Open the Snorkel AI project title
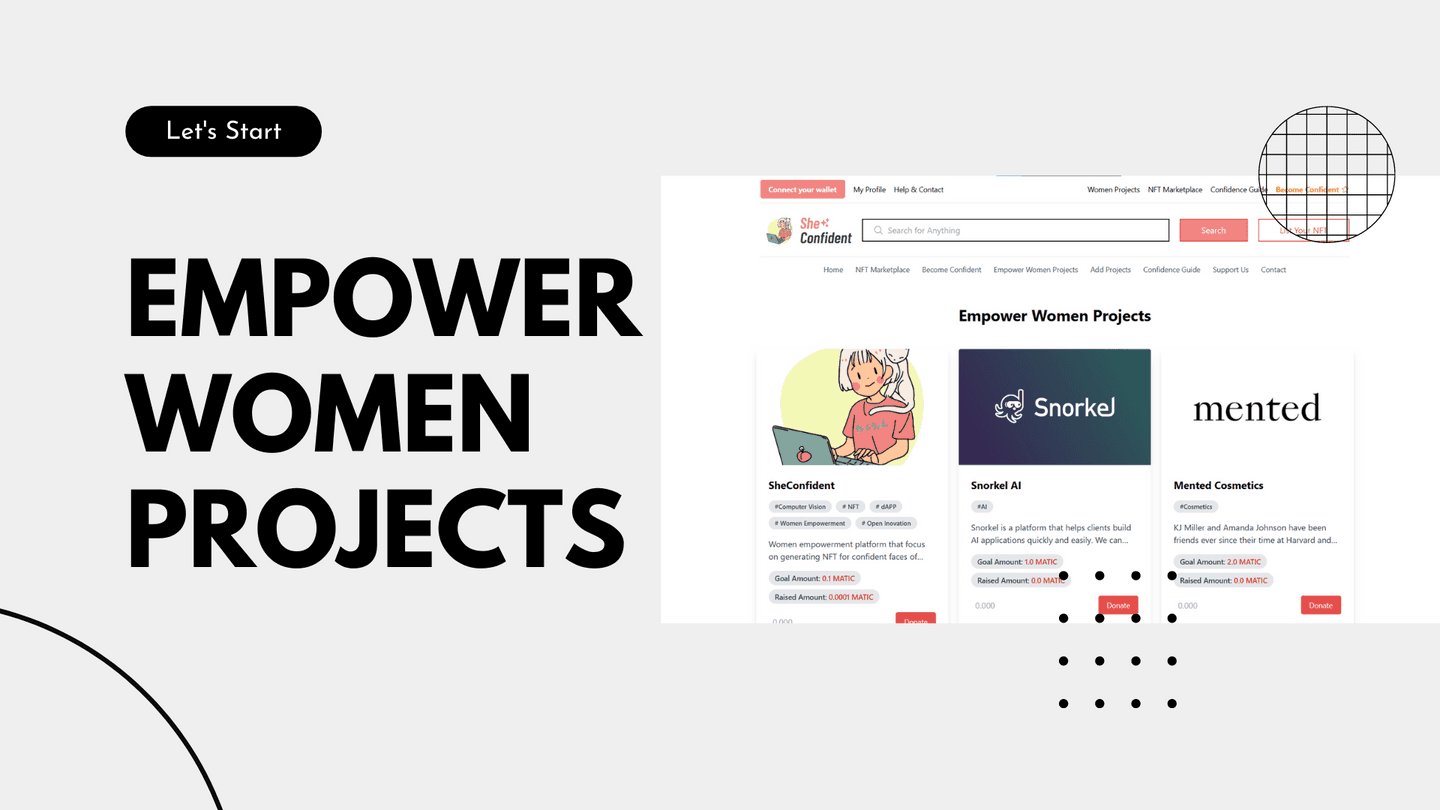The height and width of the screenshot is (810, 1440). pyautogui.click(x=996, y=486)
